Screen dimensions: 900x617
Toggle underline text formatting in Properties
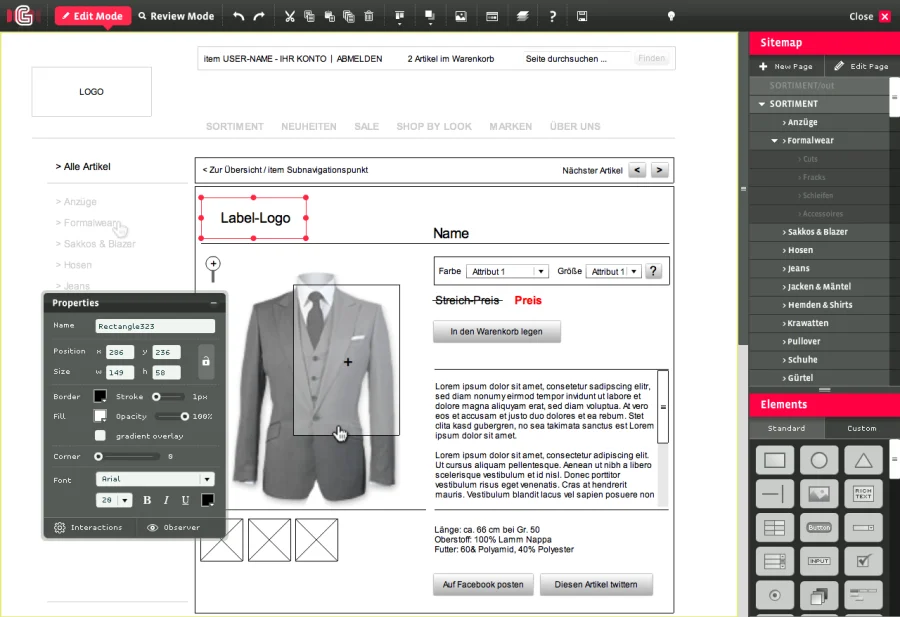tap(184, 500)
